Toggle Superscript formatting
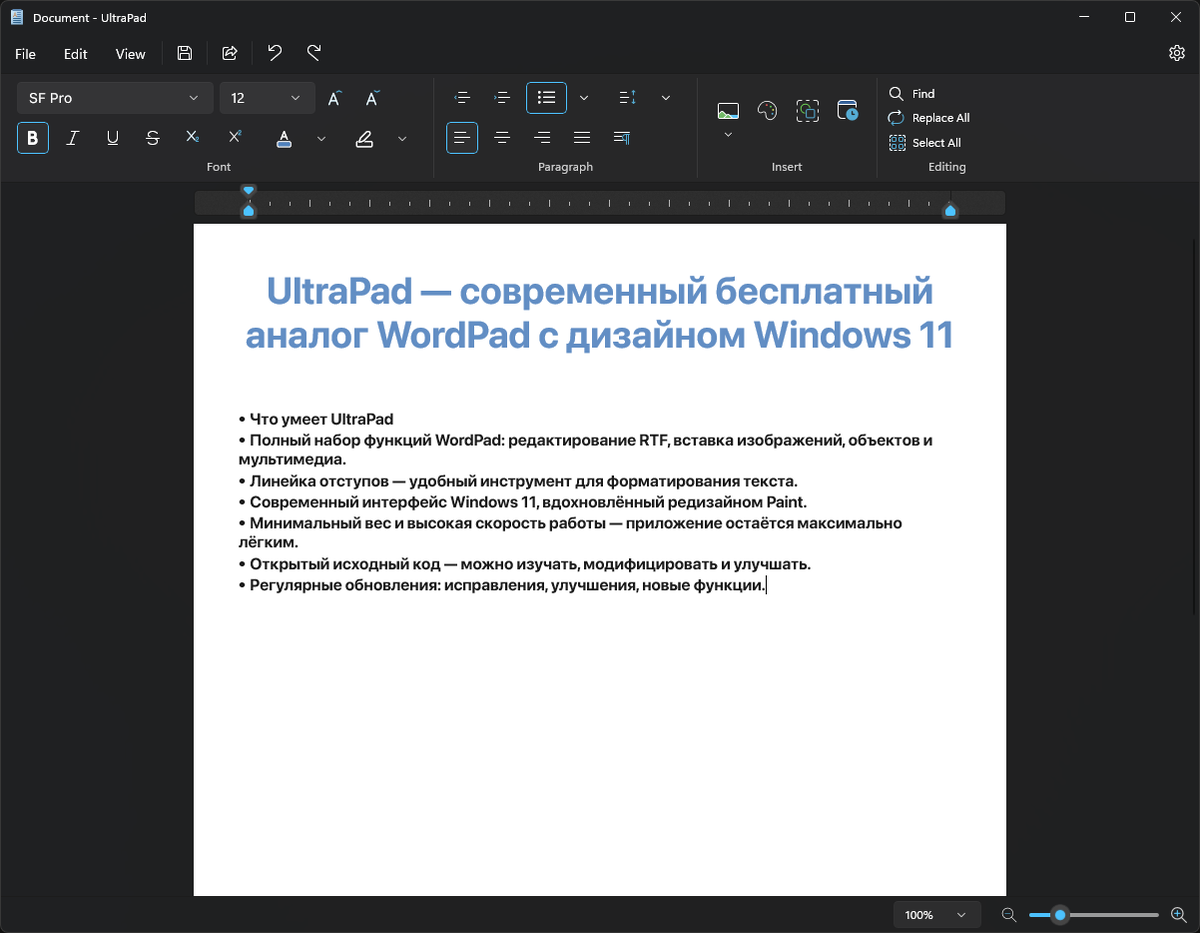The height and width of the screenshot is (933, 1200). [235, 138]
